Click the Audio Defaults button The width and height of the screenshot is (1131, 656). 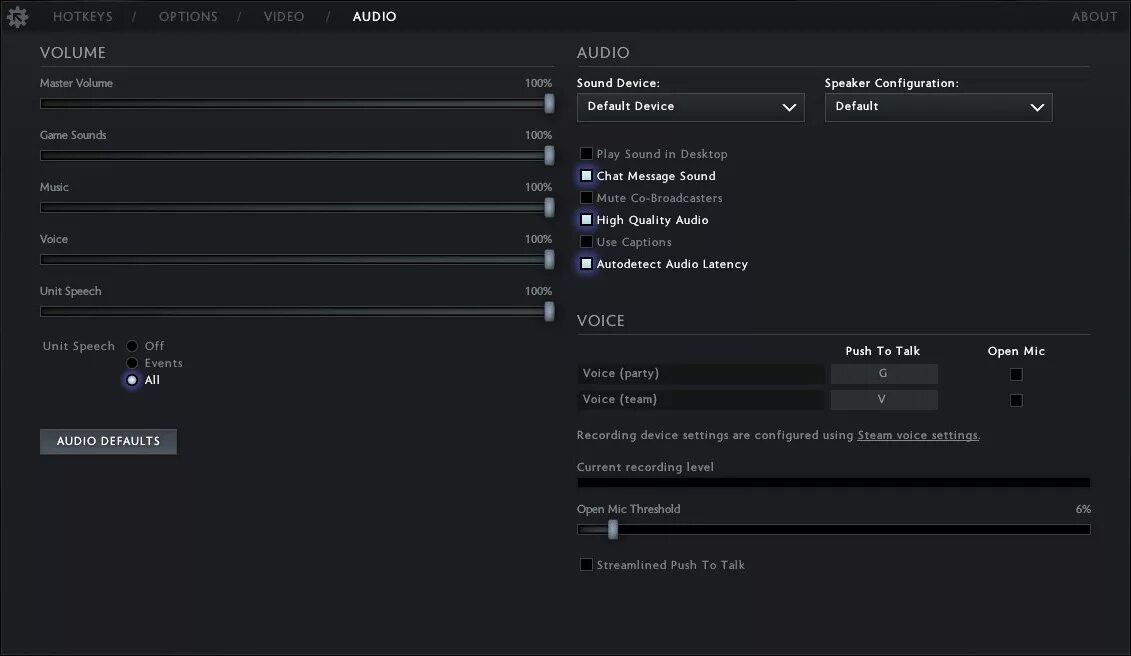[x=108, y=441]
